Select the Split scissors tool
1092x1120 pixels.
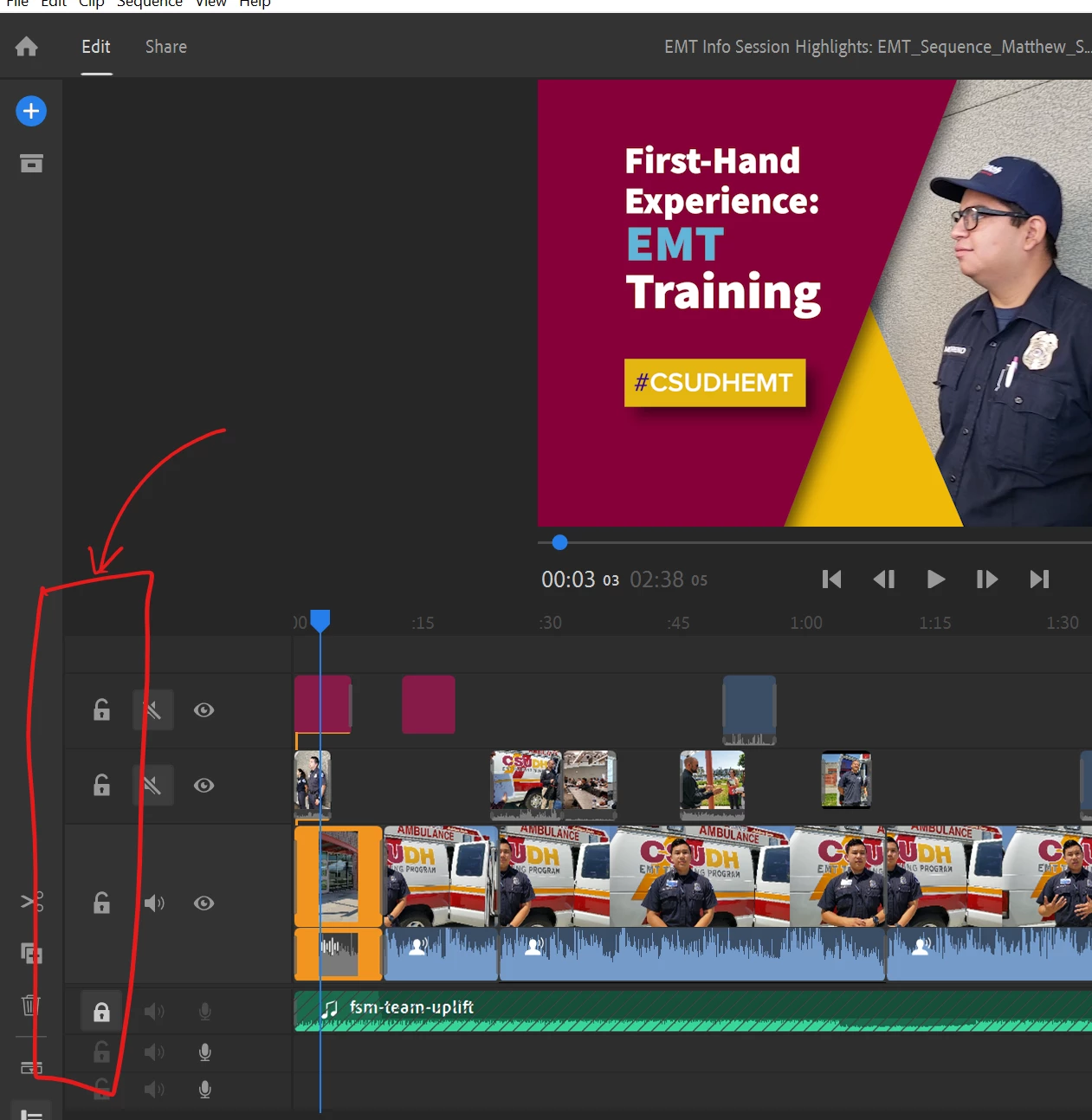click(x=32, y=902)
